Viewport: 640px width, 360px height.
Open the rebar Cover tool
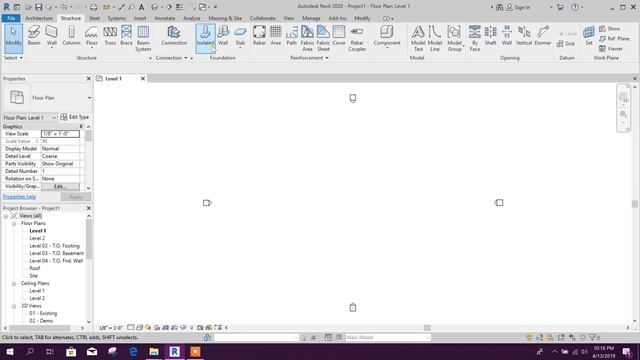pos(339,36)
